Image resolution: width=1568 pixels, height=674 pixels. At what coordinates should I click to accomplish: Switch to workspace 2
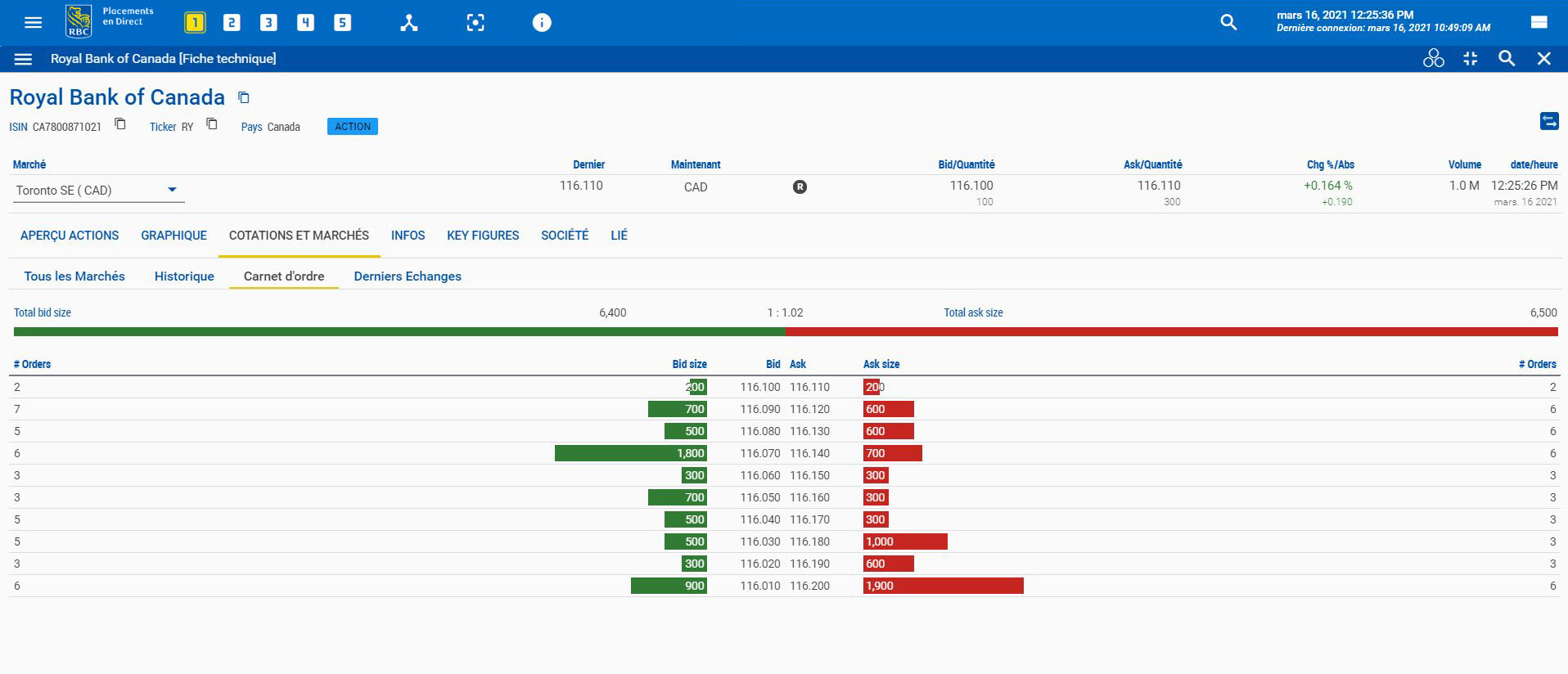[x=232, y=23]
